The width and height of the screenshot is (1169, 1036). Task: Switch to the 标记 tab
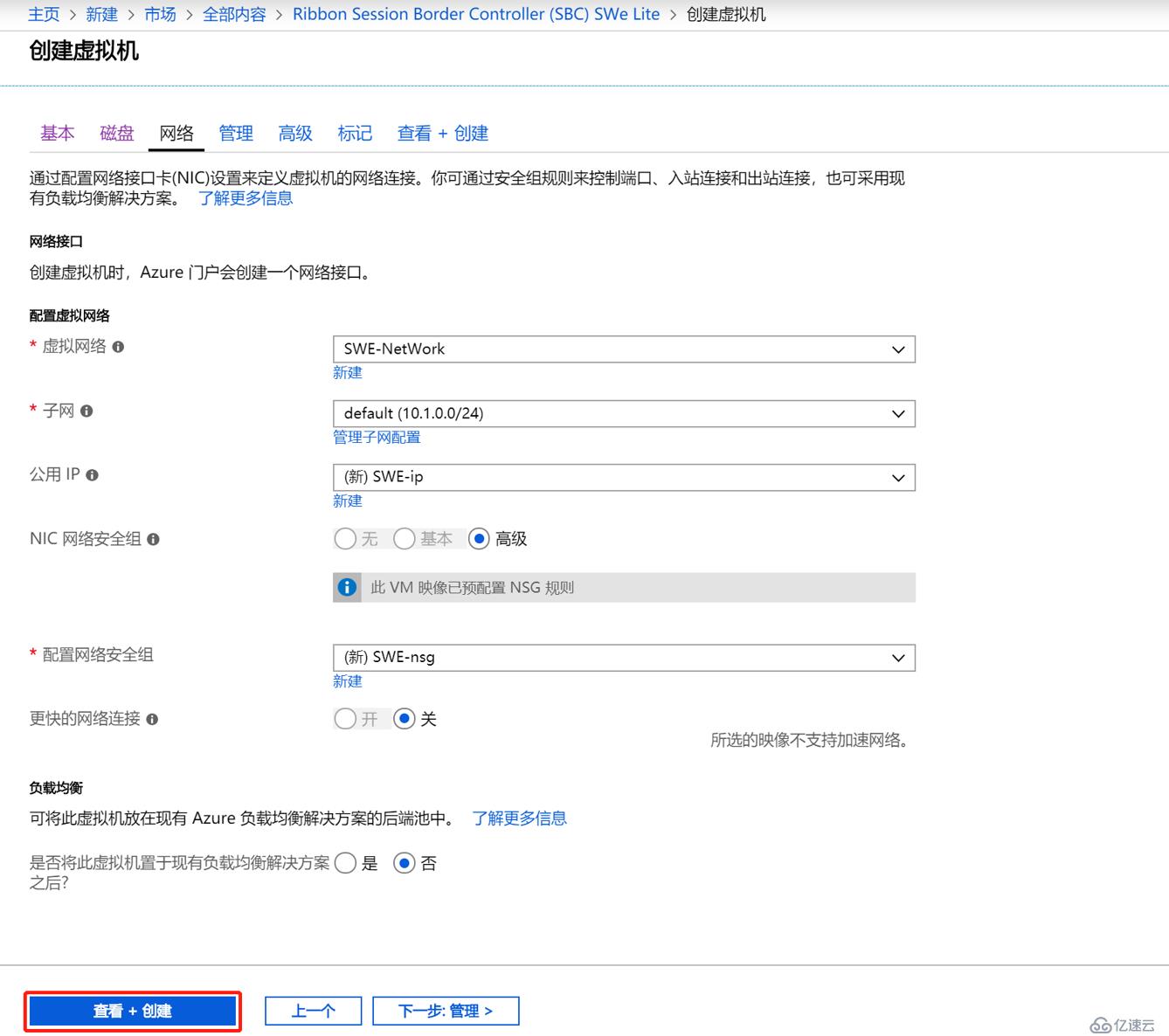pos(355,133)
